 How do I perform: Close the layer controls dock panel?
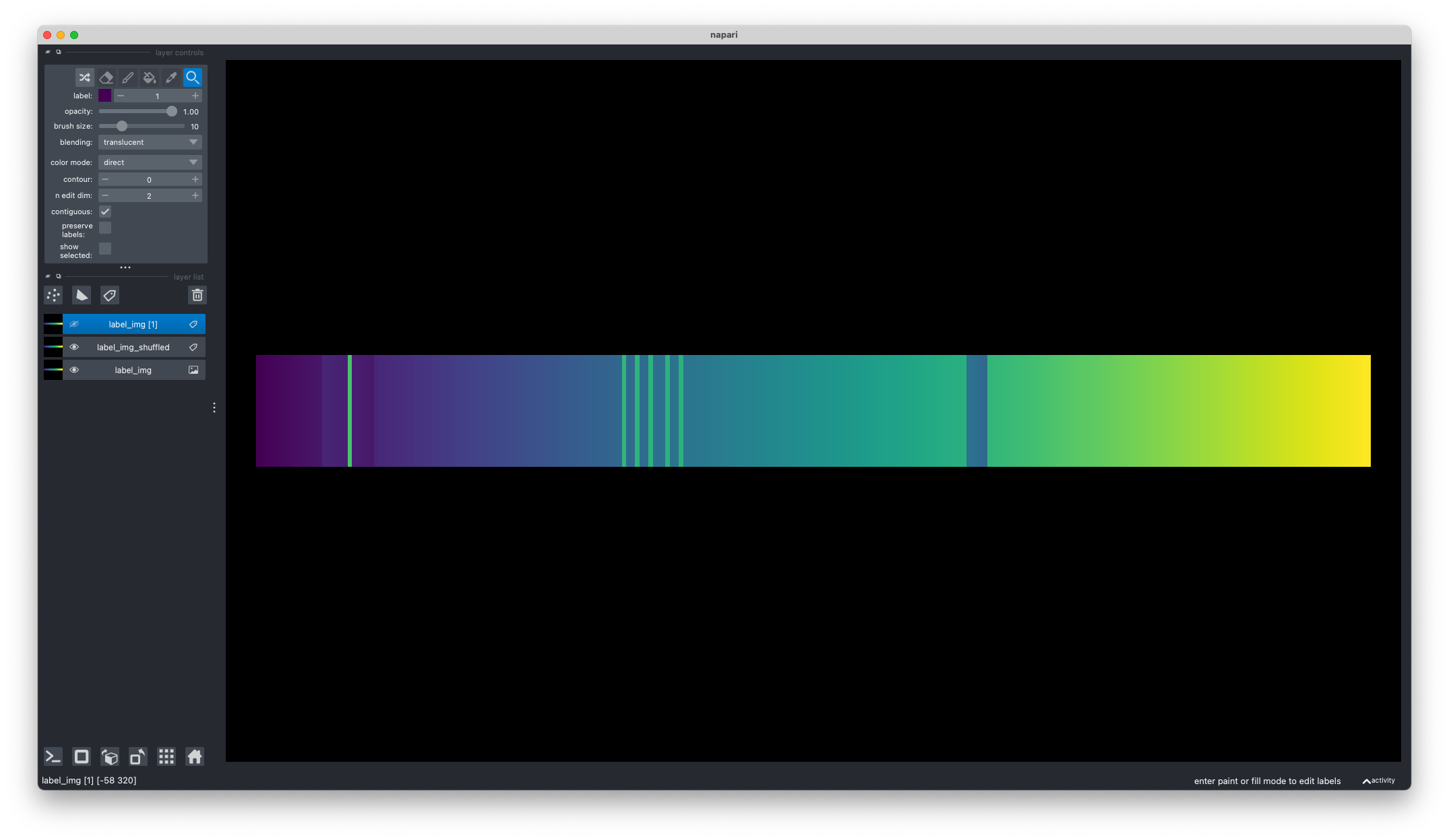tap(48, 52)
